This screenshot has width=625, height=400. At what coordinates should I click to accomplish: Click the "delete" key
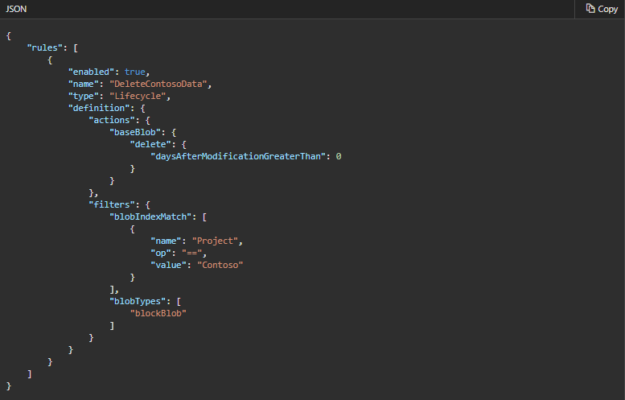pos(150,144)
